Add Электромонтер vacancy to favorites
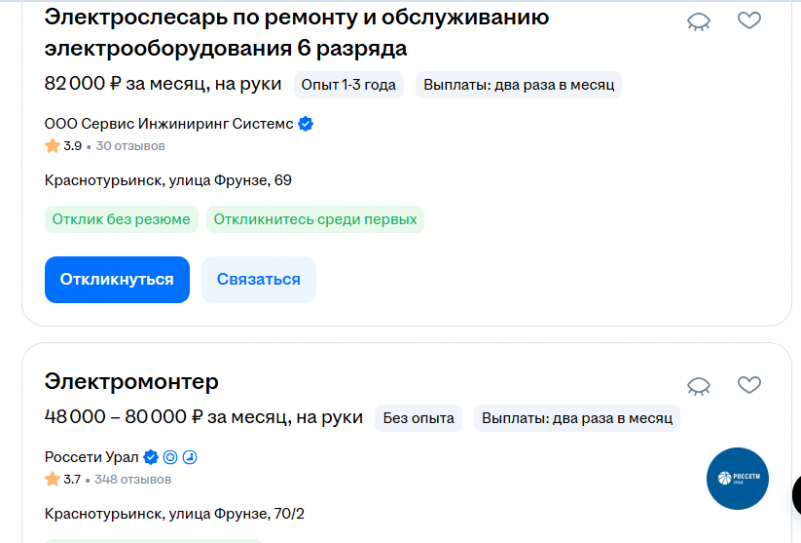 (749, 385)
